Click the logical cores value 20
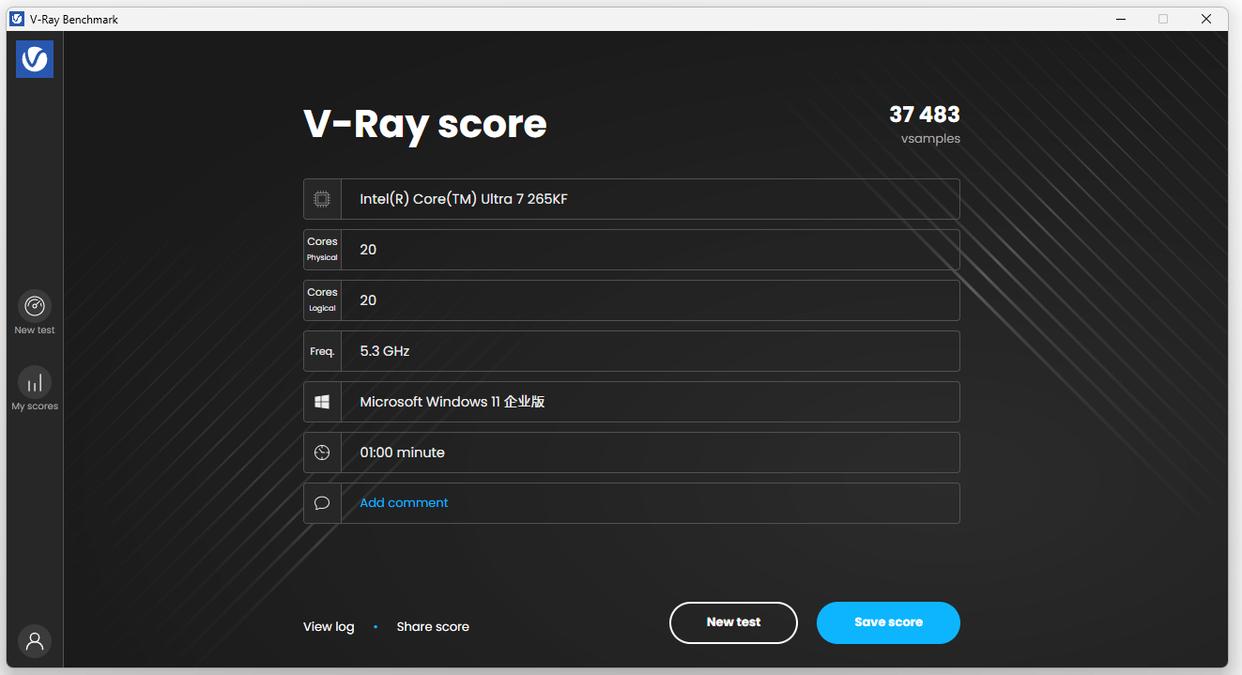The width and height of the screenshot is (1242, 675). pyautogui.click(x=368, y=300)
